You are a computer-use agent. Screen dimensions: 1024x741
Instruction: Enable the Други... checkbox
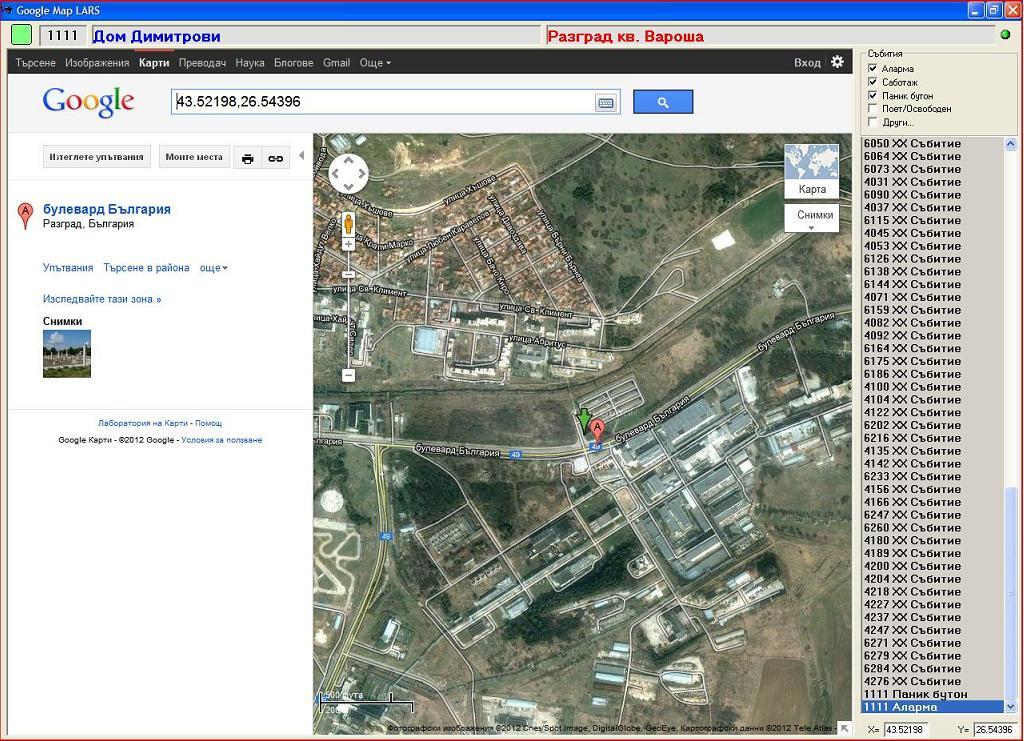872,122
